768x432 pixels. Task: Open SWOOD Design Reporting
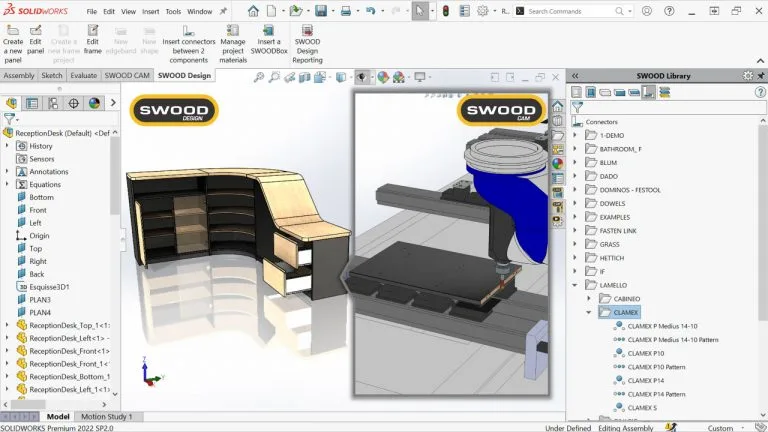pos(307,46)
